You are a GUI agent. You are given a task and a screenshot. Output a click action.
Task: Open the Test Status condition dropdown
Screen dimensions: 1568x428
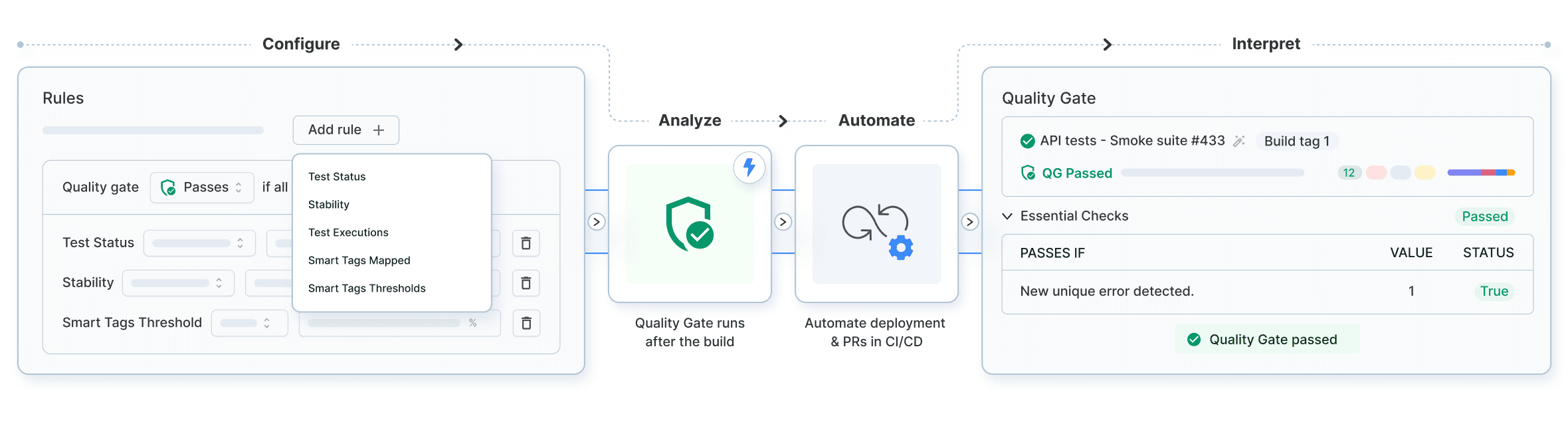click(199, 243)
